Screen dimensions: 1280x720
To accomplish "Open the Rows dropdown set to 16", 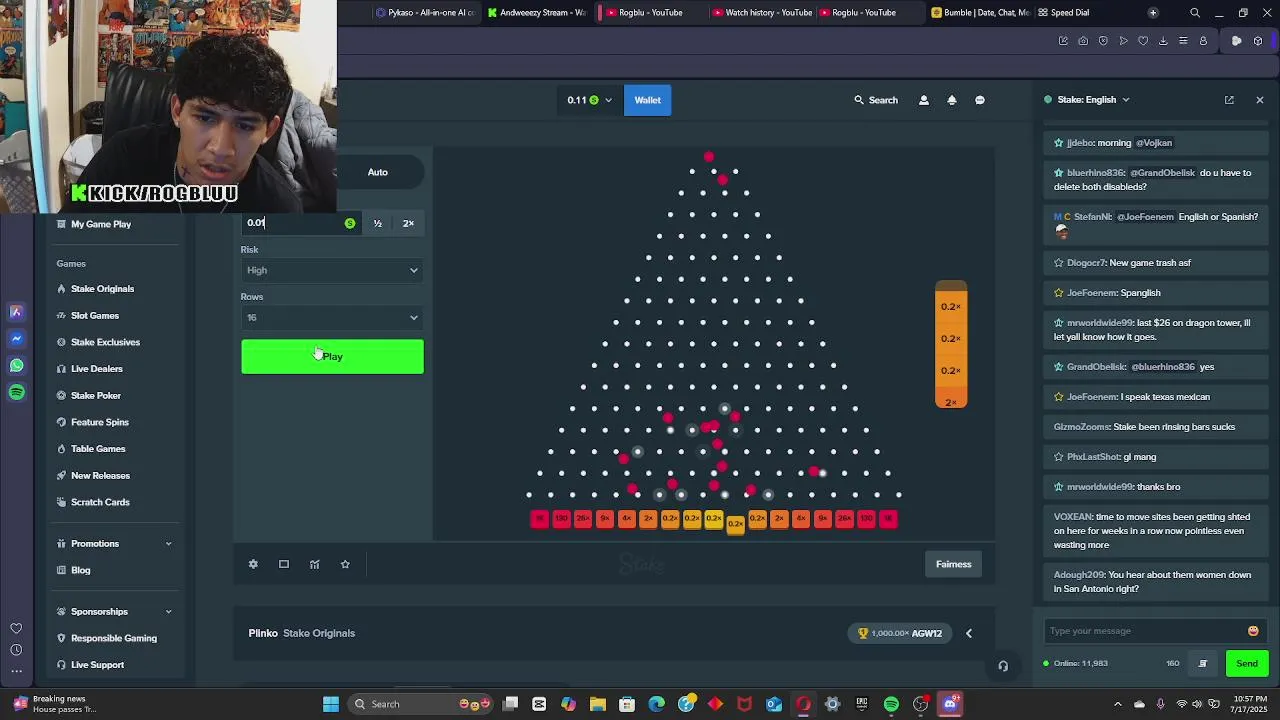I will pyautogui.click(x=332, y=318).
